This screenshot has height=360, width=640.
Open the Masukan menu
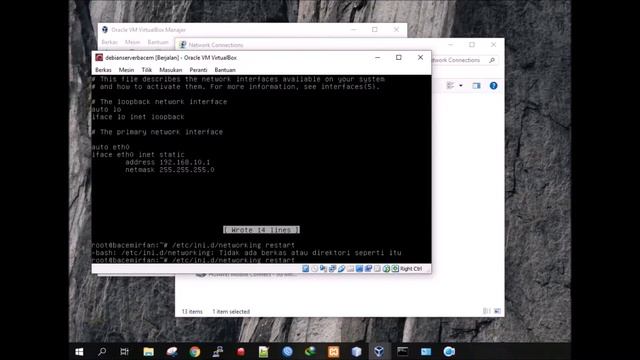171,70
